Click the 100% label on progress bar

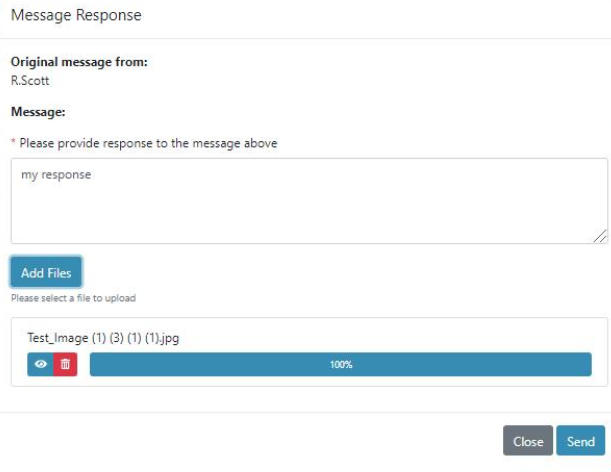click(341, 364)
